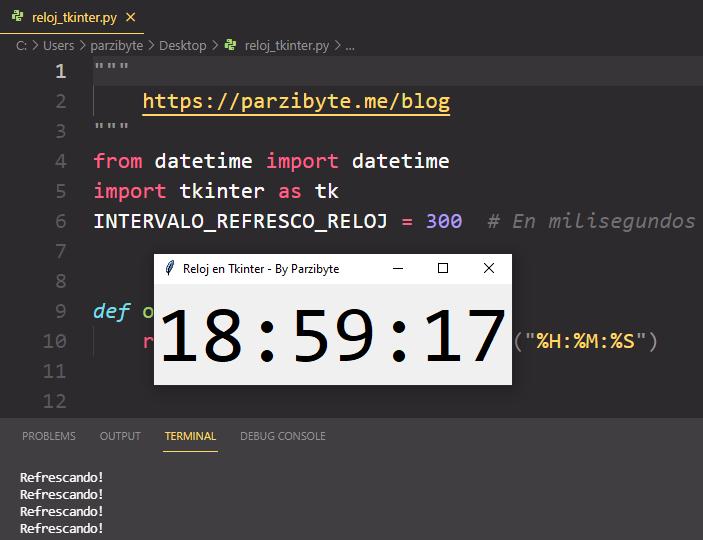Viewport: 703px width, 540px height.
Task: Click the Tkinter feather window icon
Action: click(170, 268)
